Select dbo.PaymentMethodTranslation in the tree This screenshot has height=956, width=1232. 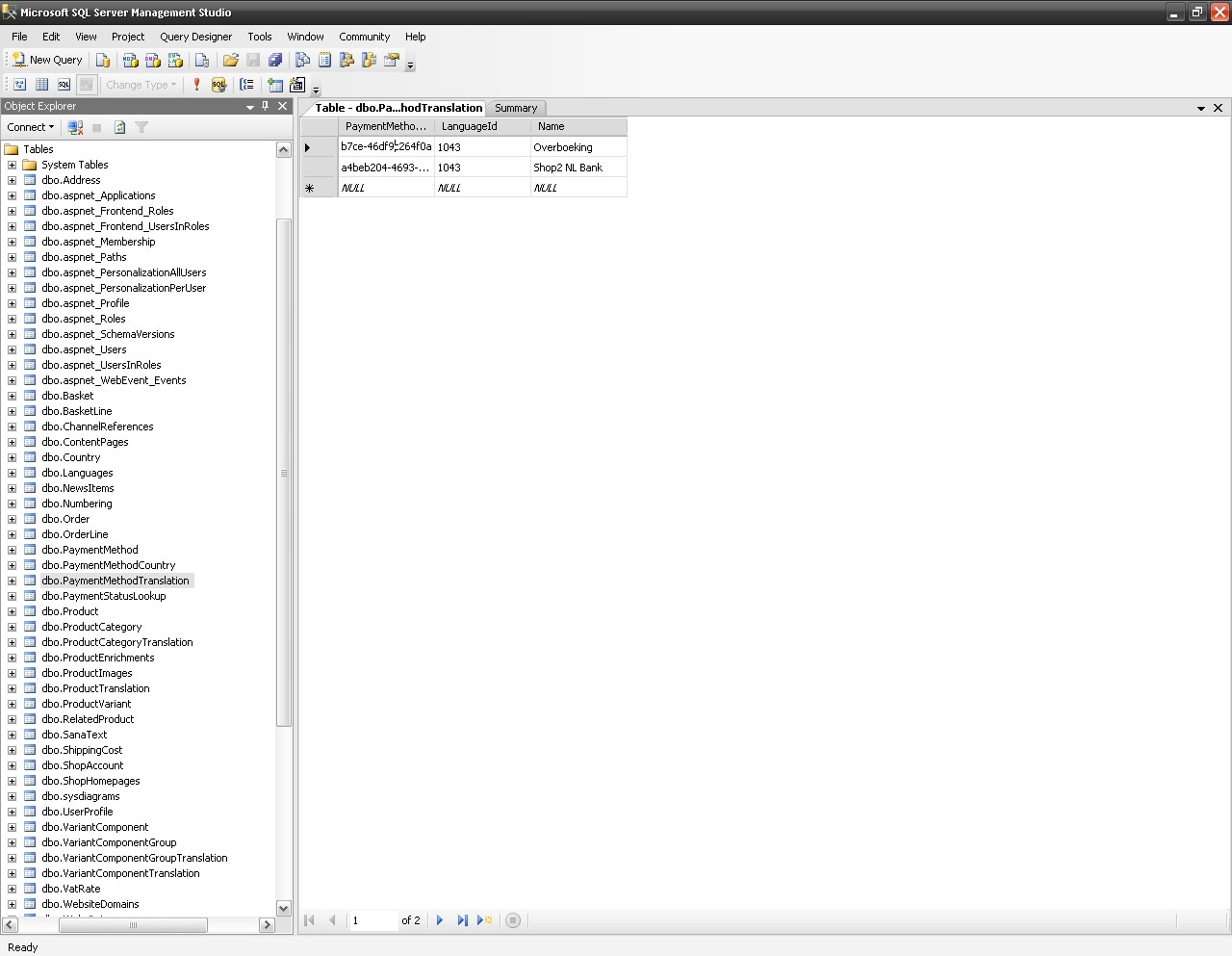click(x=115, y=581)
